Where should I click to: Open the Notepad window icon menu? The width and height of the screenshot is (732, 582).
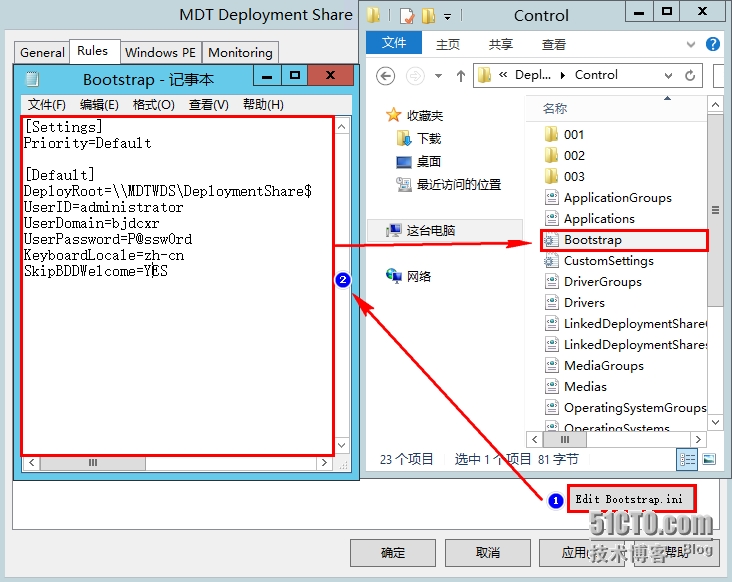pyautogui.click(x=32, y=79)
